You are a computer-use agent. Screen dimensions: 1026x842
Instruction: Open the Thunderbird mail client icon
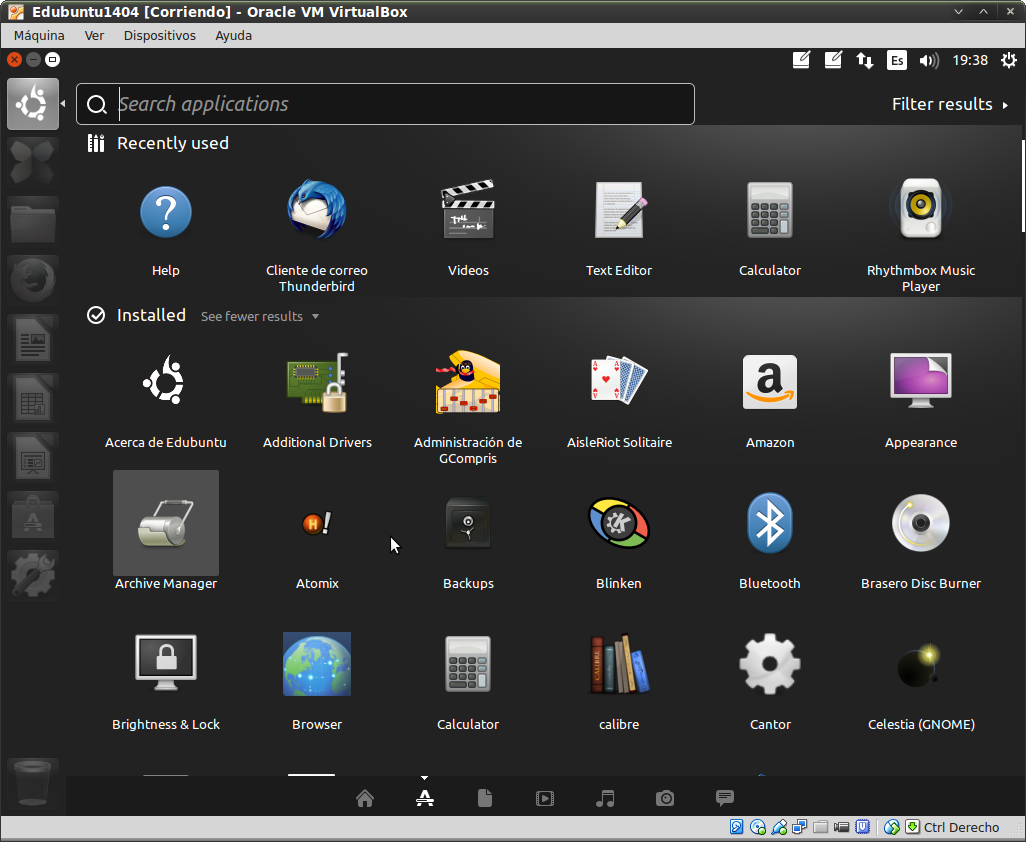click(316, 211)
